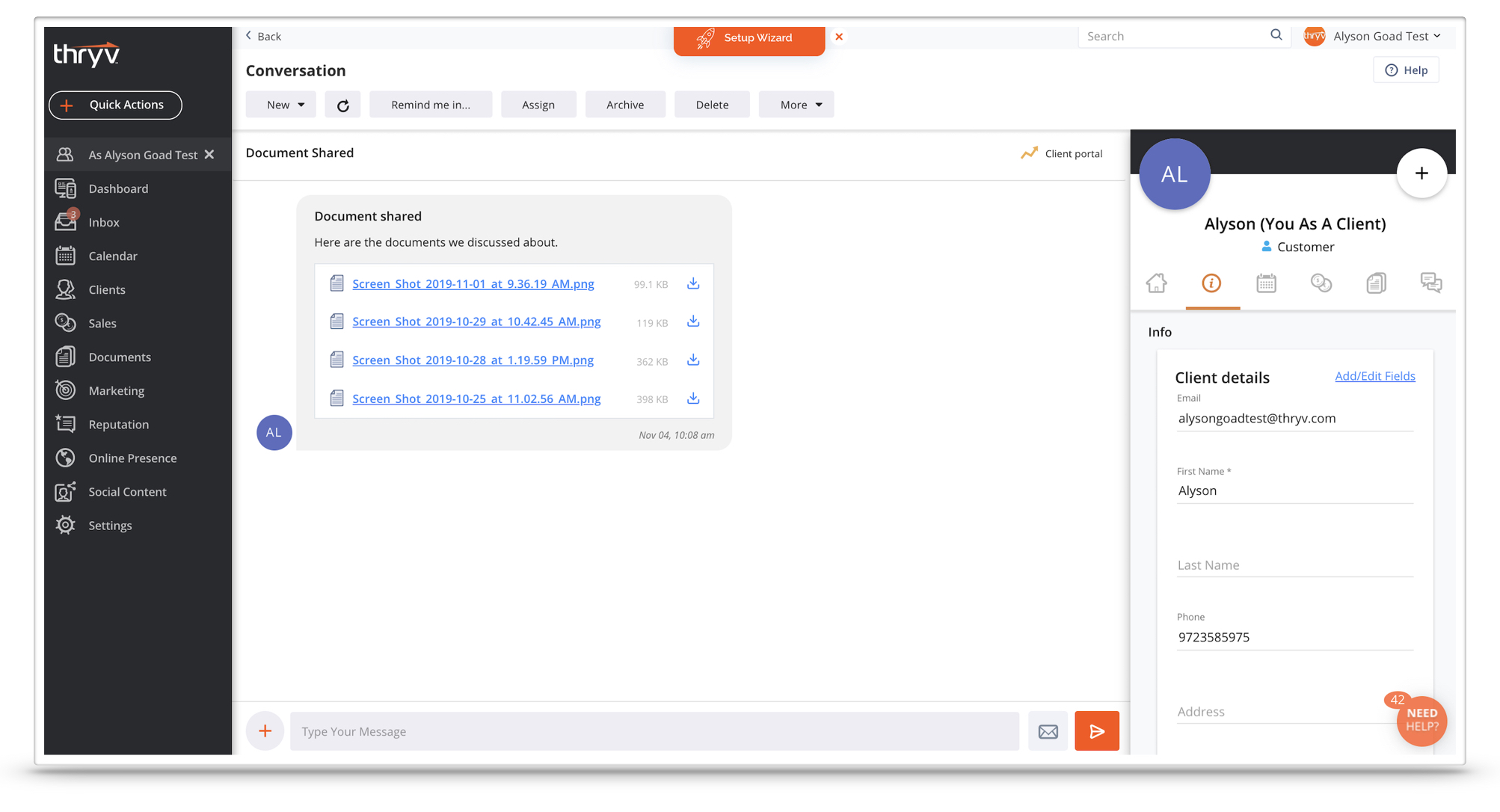Open the Alyson Goad Test account menu
The height and width of the screenshot is (812, 1500).
(x=1374, y=36)
